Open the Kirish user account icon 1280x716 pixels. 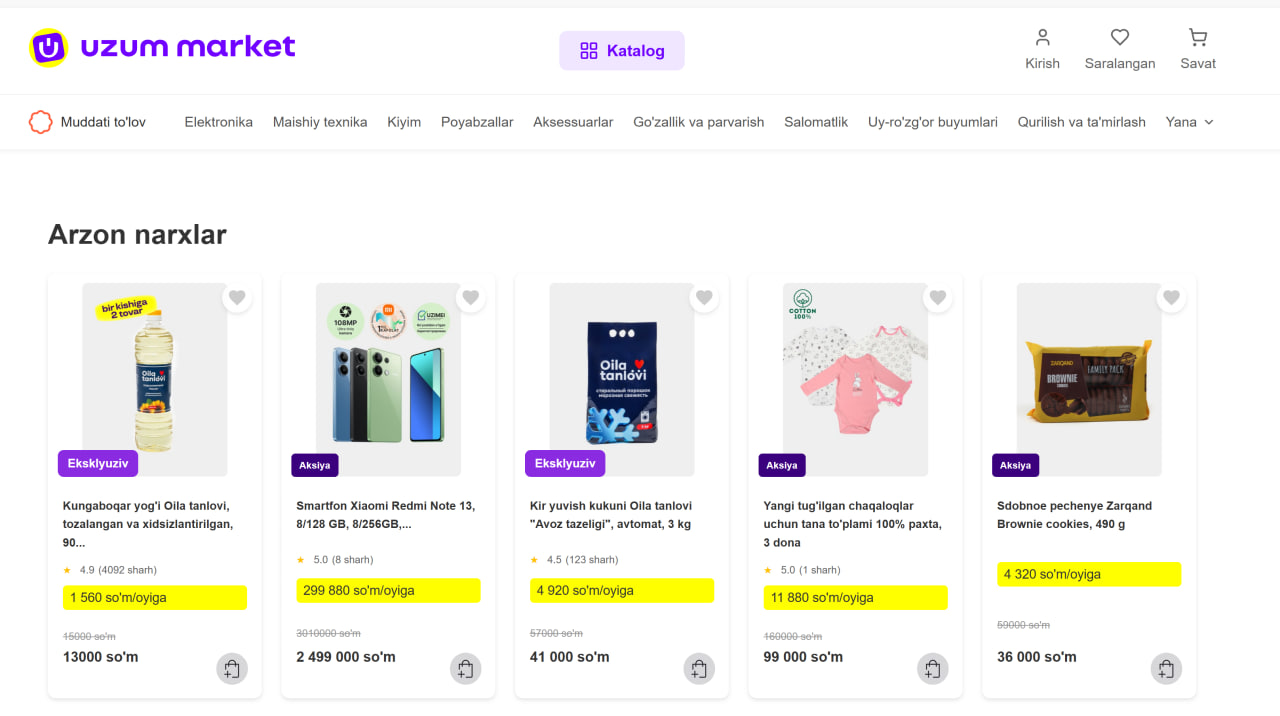click(x=1042, y=38)
